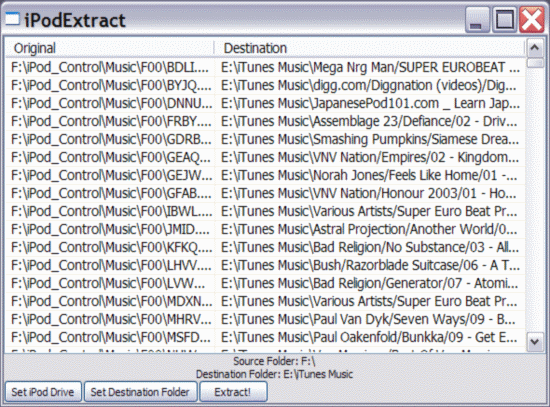
Task: Start extraction with the Extract! button
Action: coord(233,392)
